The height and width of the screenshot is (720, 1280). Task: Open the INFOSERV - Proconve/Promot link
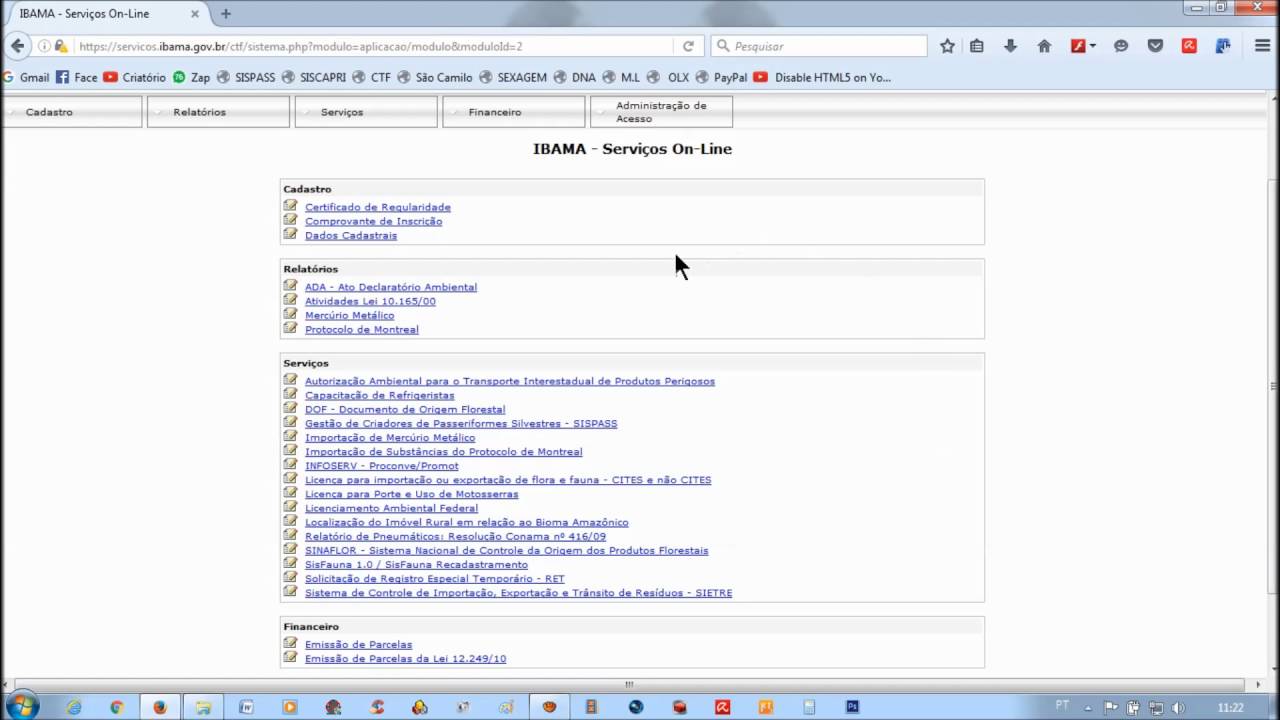381,465
